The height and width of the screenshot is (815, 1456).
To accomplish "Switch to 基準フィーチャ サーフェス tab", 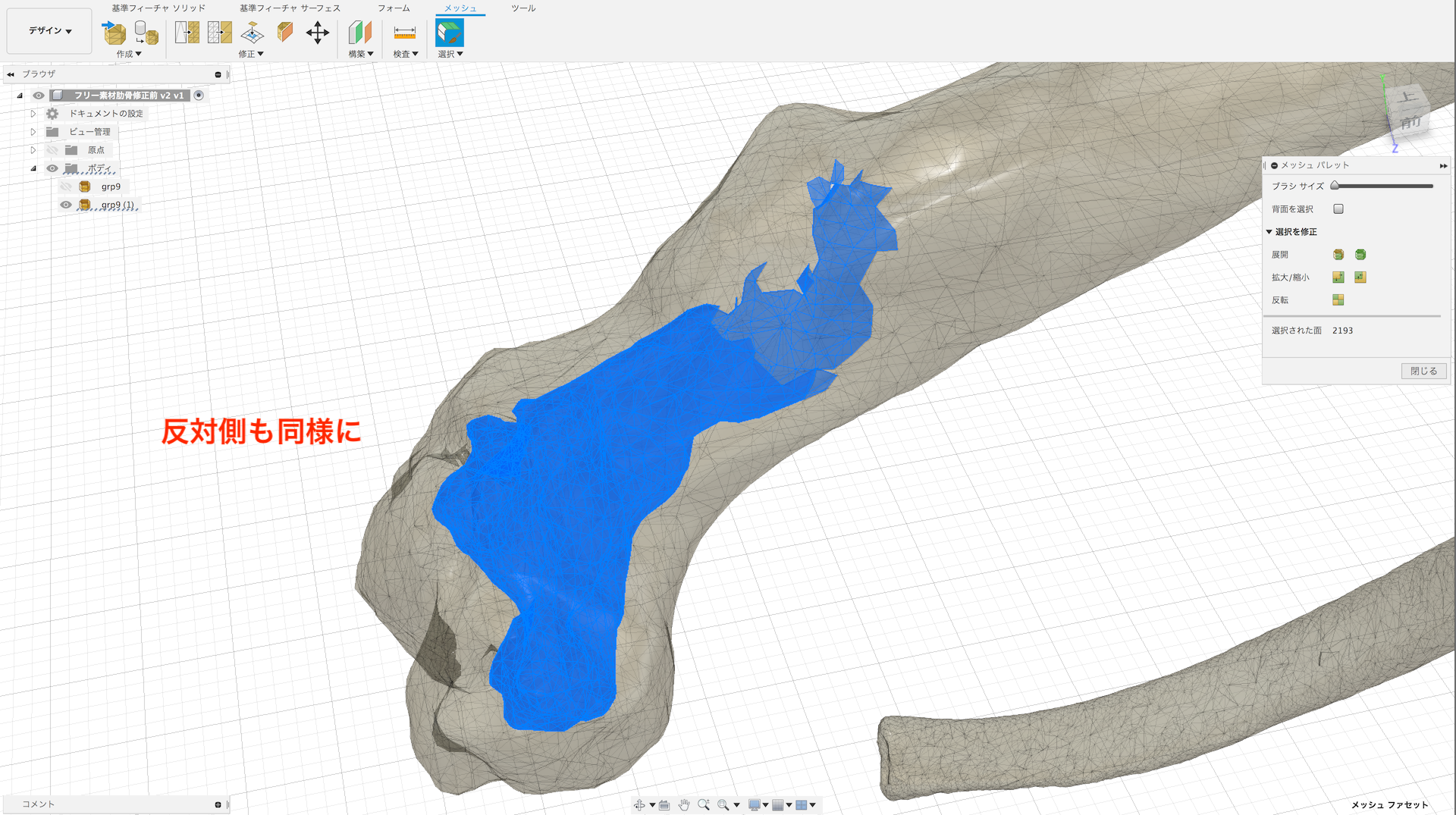I will click(x=290, y=8).
